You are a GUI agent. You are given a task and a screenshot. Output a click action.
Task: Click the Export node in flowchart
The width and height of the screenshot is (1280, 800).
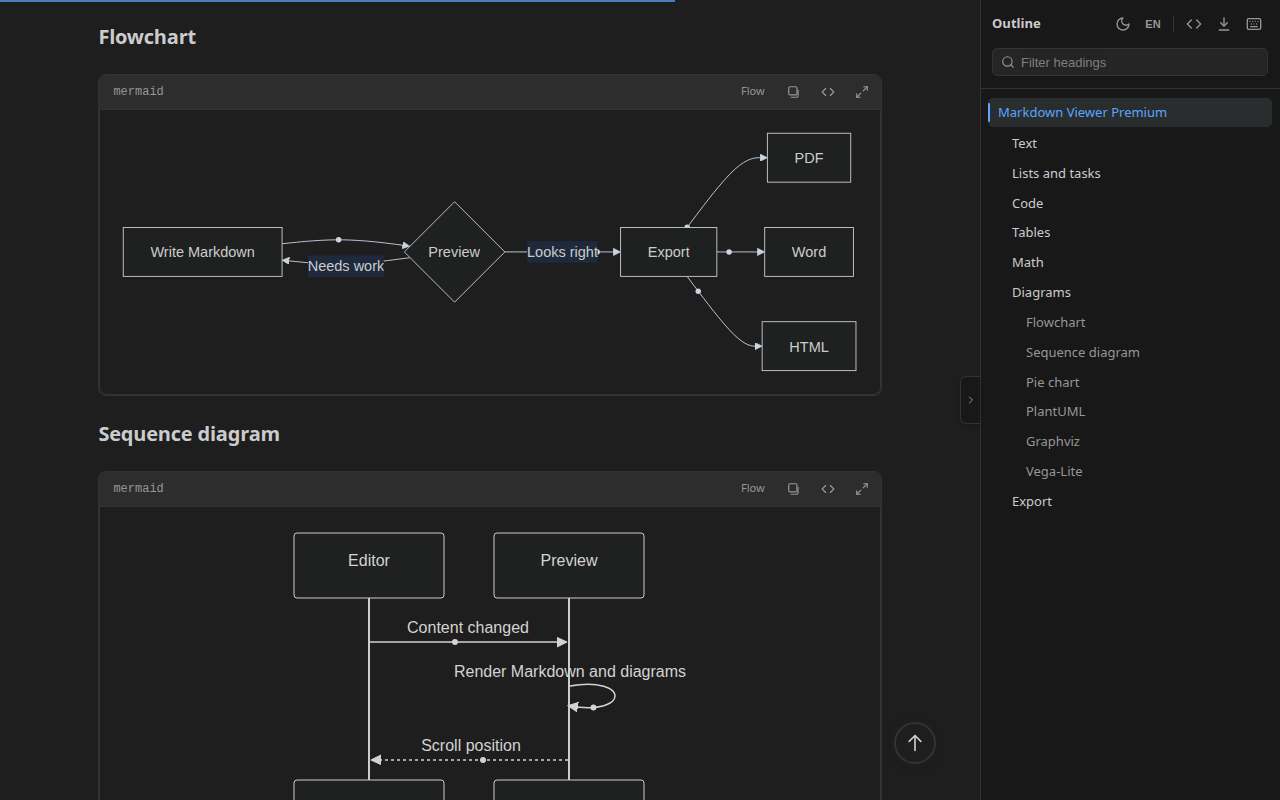coord(669,252)
